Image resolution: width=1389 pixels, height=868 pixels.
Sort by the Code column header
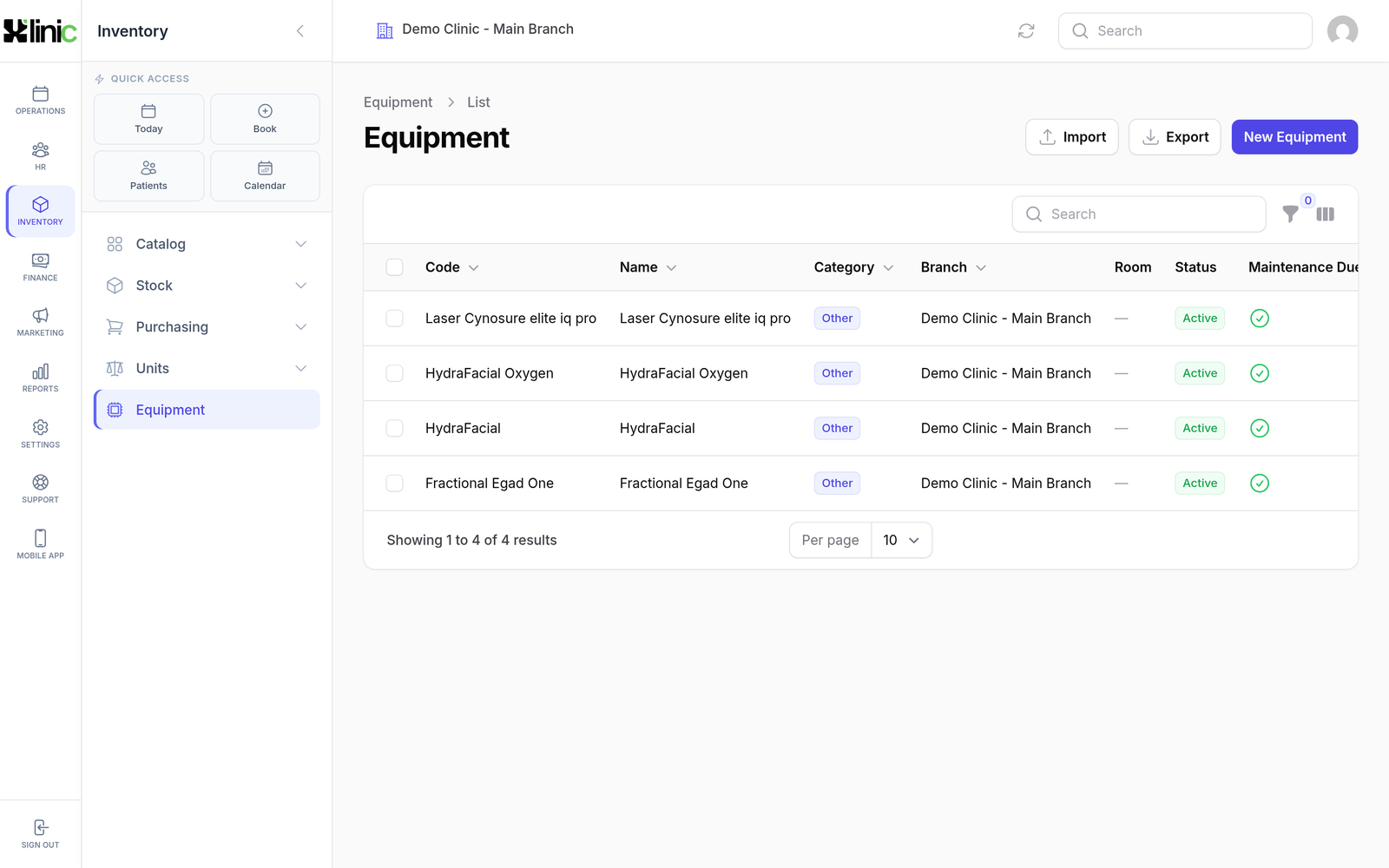(x=452, y=267)
